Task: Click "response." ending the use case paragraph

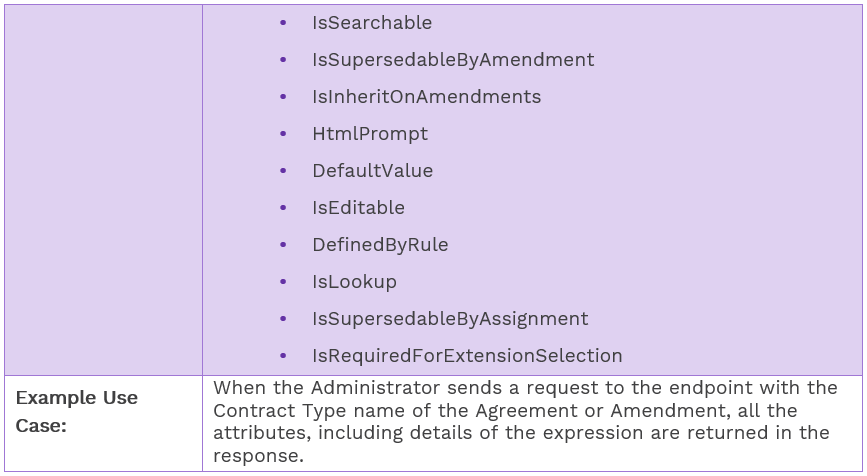Action: pyautogui.click(x=259, y=455)
